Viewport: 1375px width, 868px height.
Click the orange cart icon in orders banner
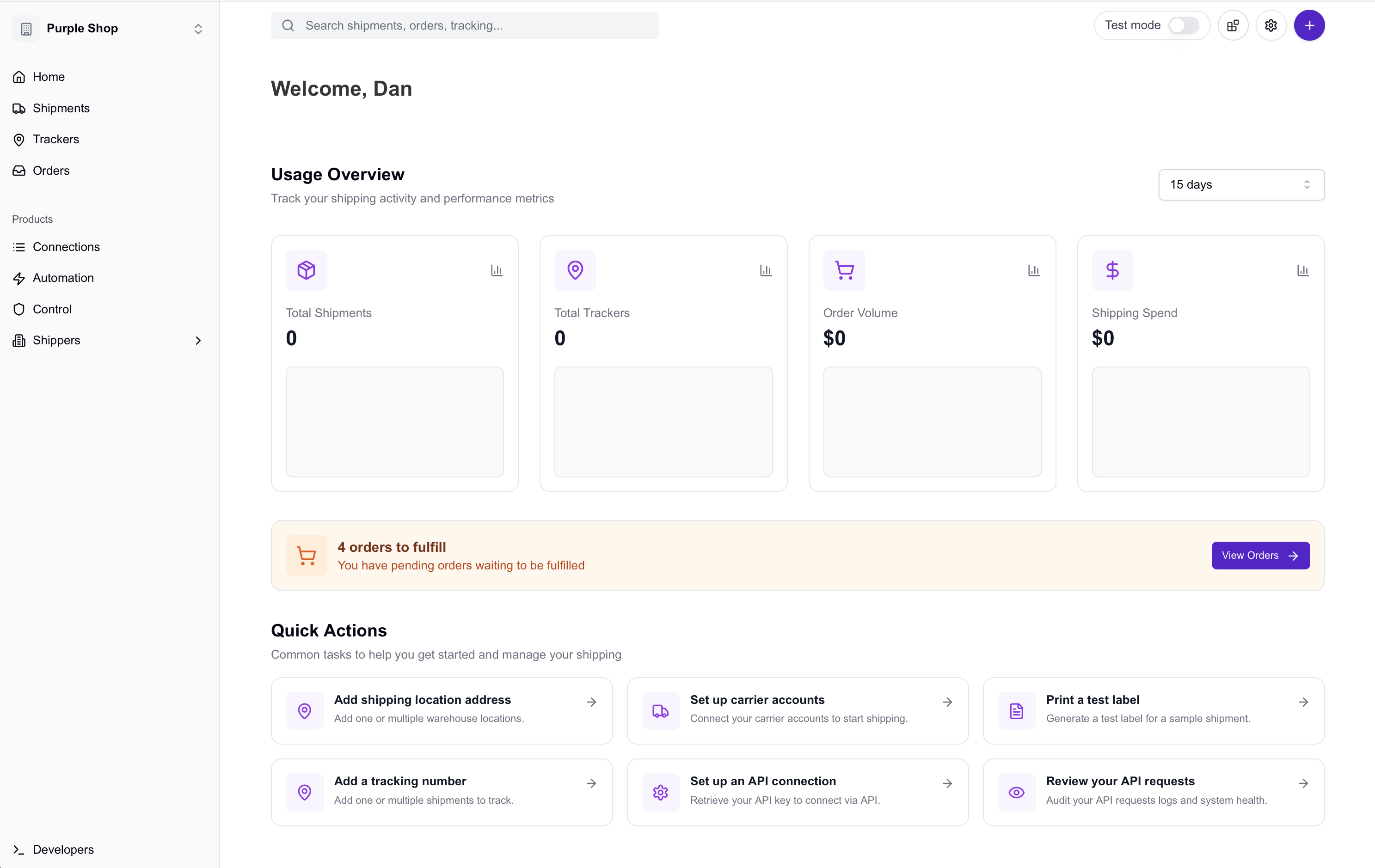[306, 555]
